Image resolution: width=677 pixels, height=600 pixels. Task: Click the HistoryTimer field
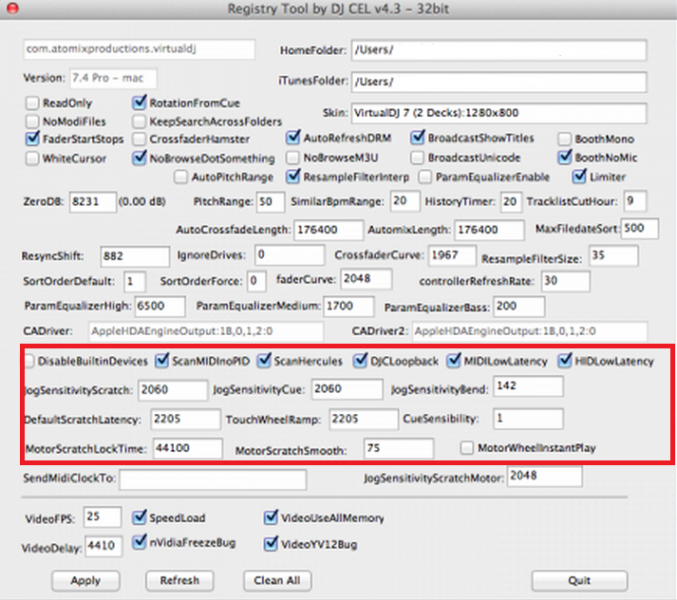[x=511, y=202]
